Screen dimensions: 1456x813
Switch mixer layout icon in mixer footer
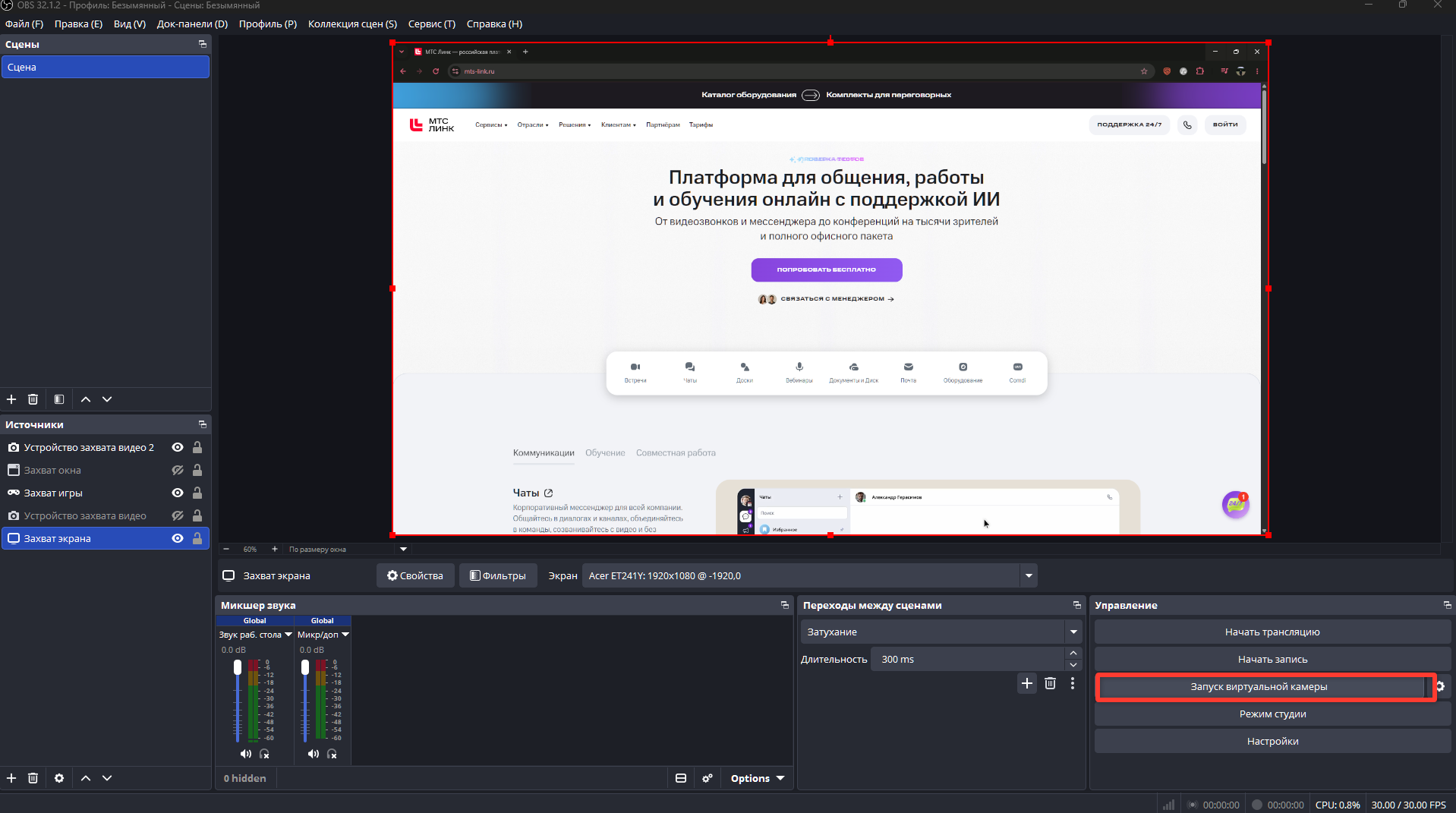coord(681,778)
